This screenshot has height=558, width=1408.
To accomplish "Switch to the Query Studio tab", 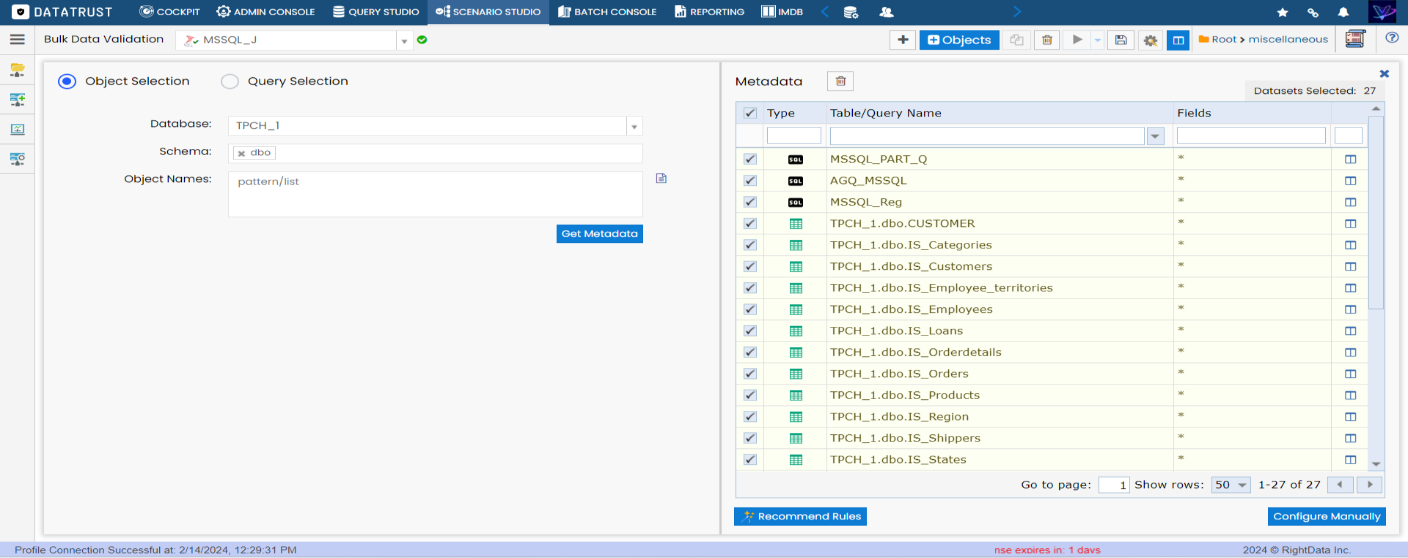I will [x=375, y=12].
